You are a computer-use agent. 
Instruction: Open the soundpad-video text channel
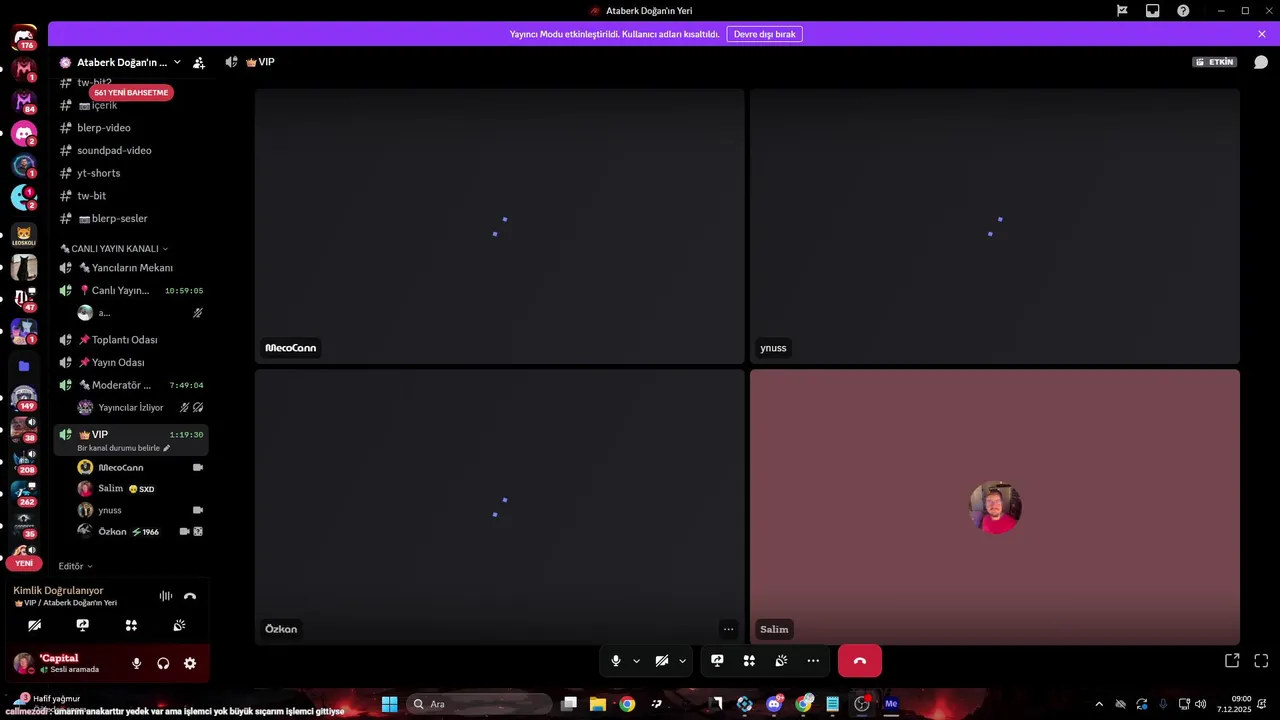tap(131, 150)
